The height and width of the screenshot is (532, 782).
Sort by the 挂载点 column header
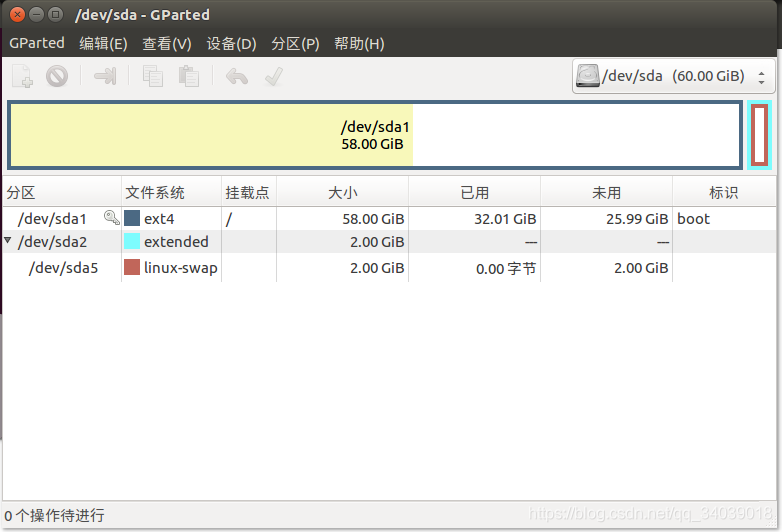click(249, 192)
